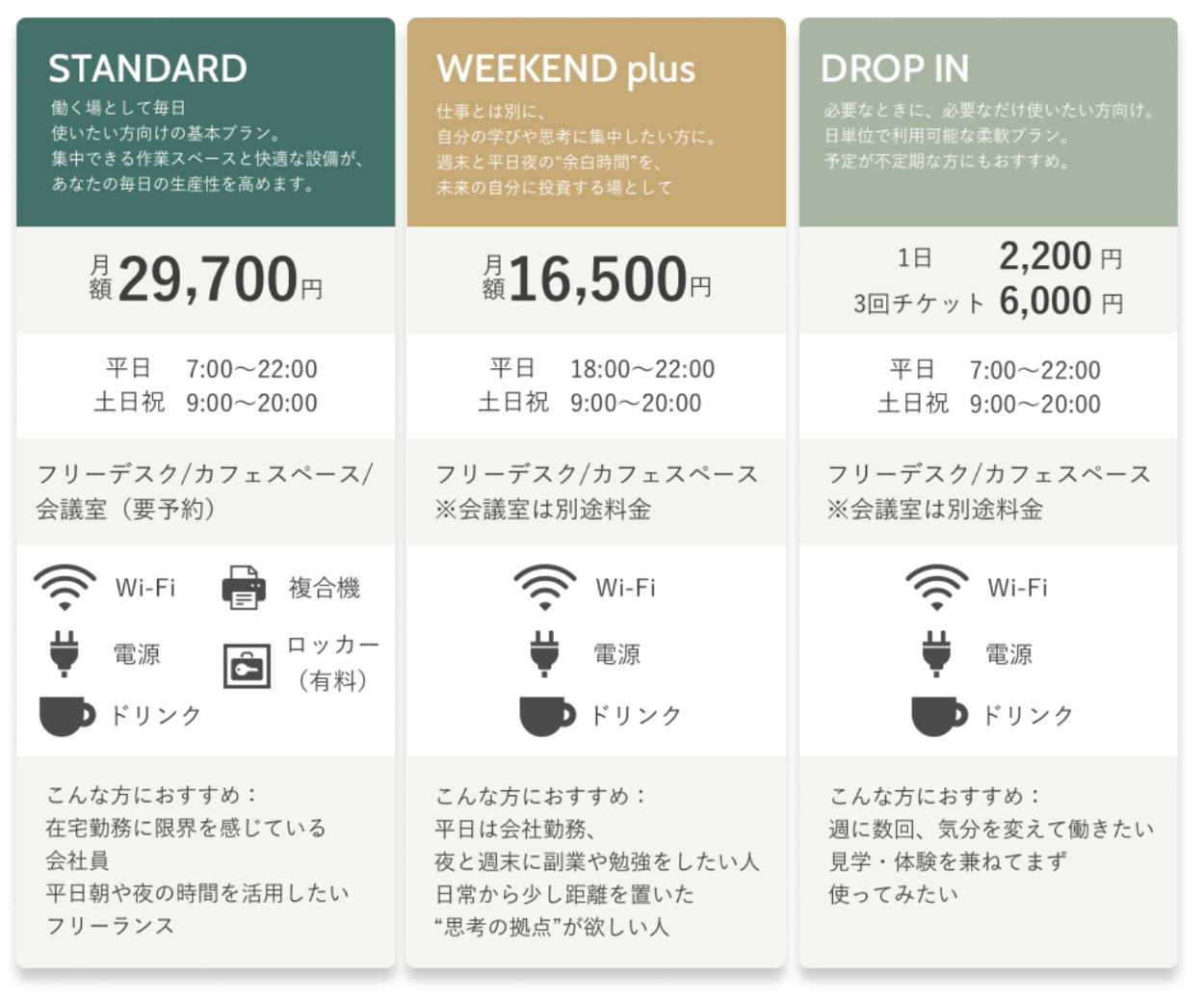Viewport: 1204px width, 1004px height.
Task: Click the Wi-Fi icon in WEEKEND plus
Action: tap(545, 587)
